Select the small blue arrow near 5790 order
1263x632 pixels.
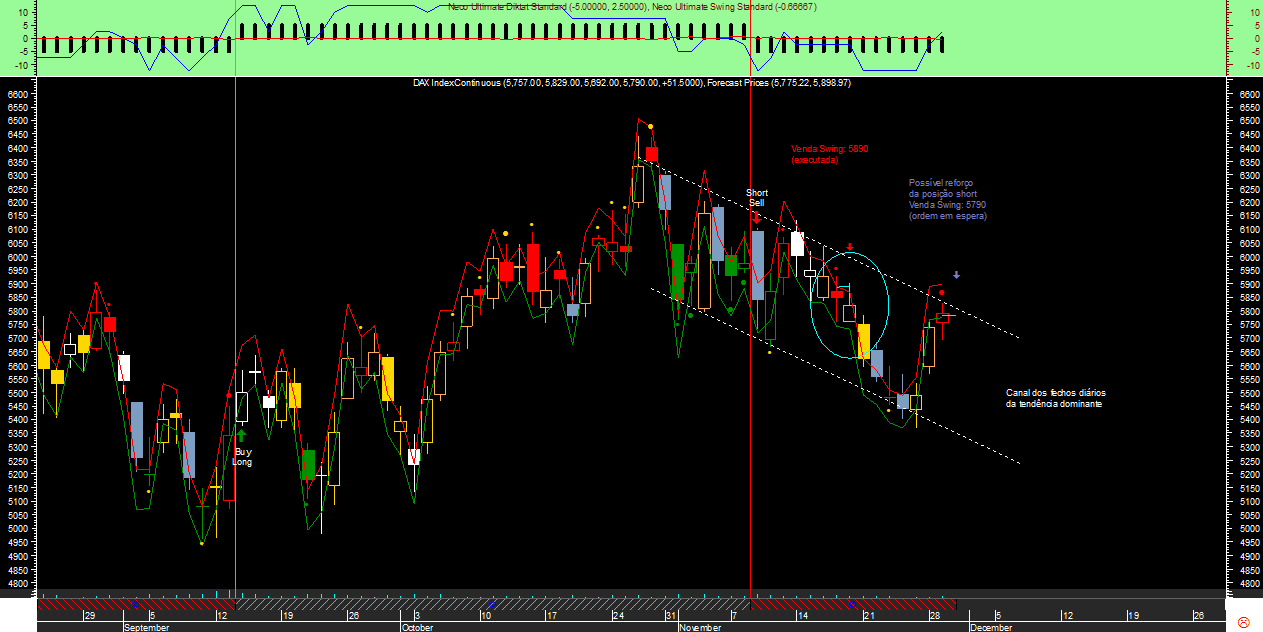(956, 275)
